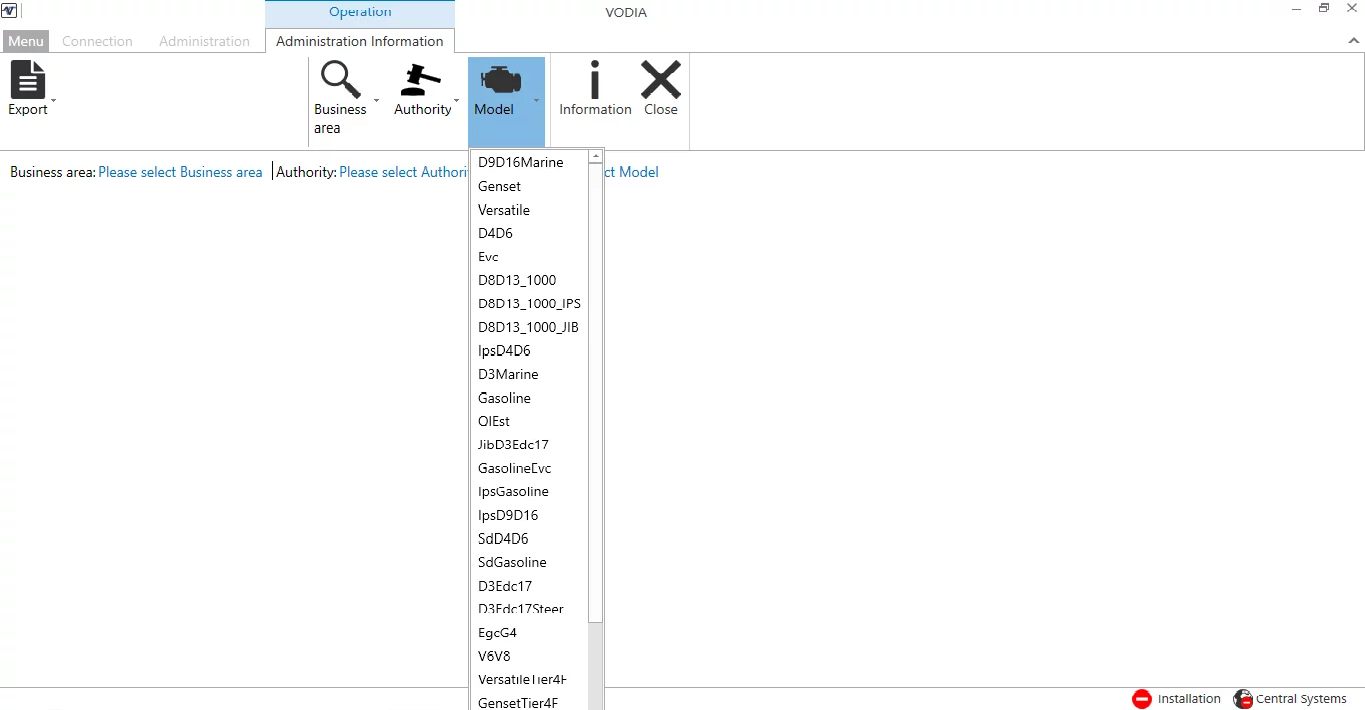
Task: Switch to the Operation tab
Action: coord(360,12)
